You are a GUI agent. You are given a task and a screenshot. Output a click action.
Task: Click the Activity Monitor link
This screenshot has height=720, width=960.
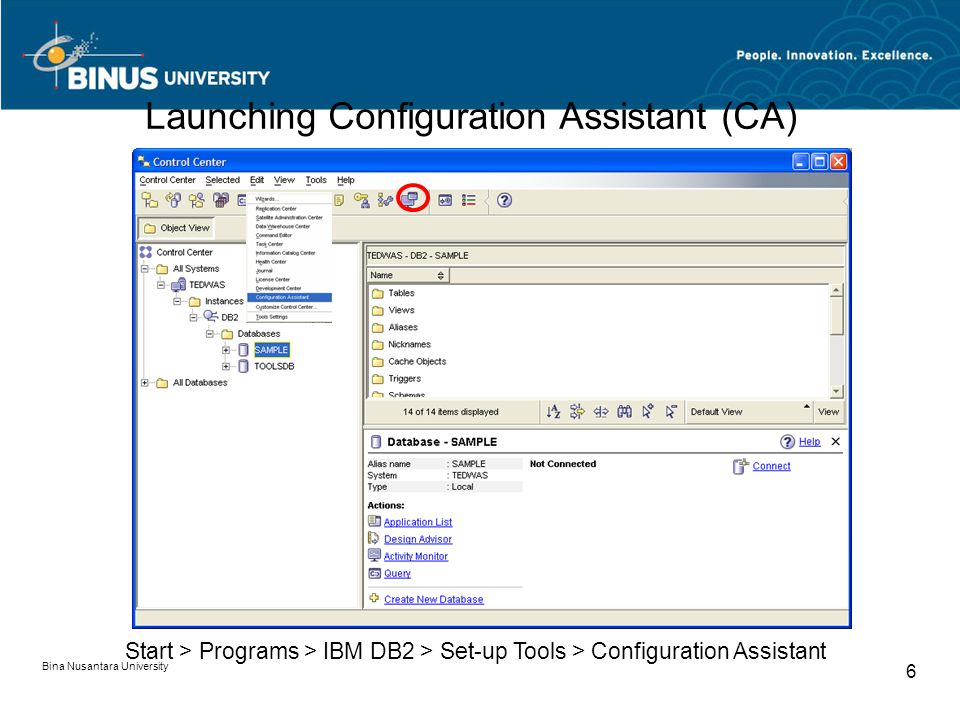pyautogui.click(x=416, y=557)
